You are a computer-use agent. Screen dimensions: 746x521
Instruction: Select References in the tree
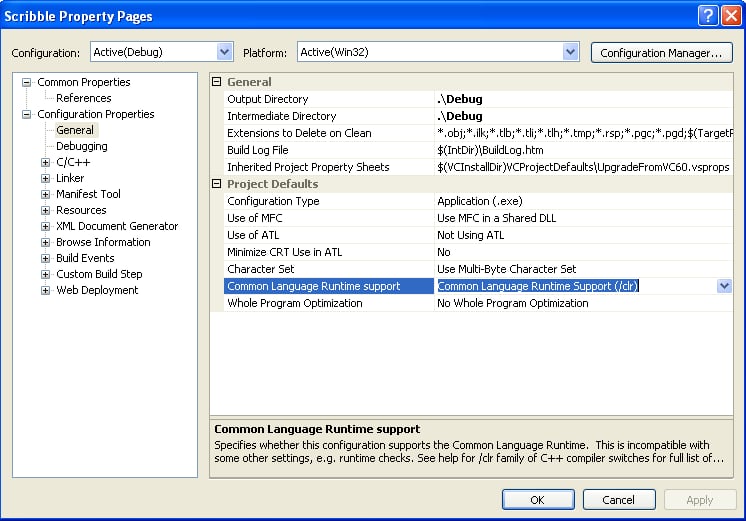point(84,98)
